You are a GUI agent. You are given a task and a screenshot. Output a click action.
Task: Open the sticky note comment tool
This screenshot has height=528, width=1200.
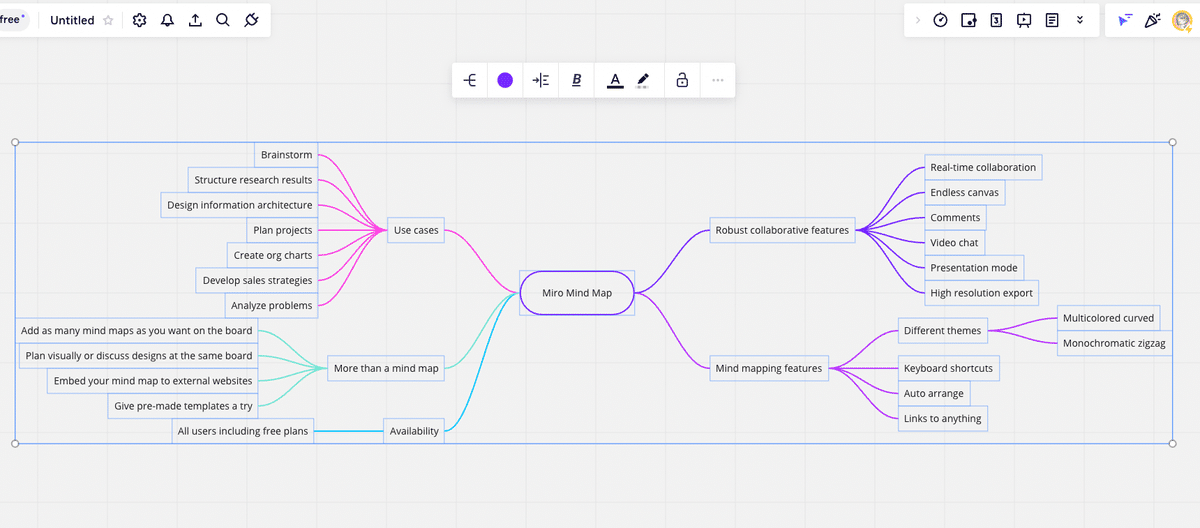968,20
